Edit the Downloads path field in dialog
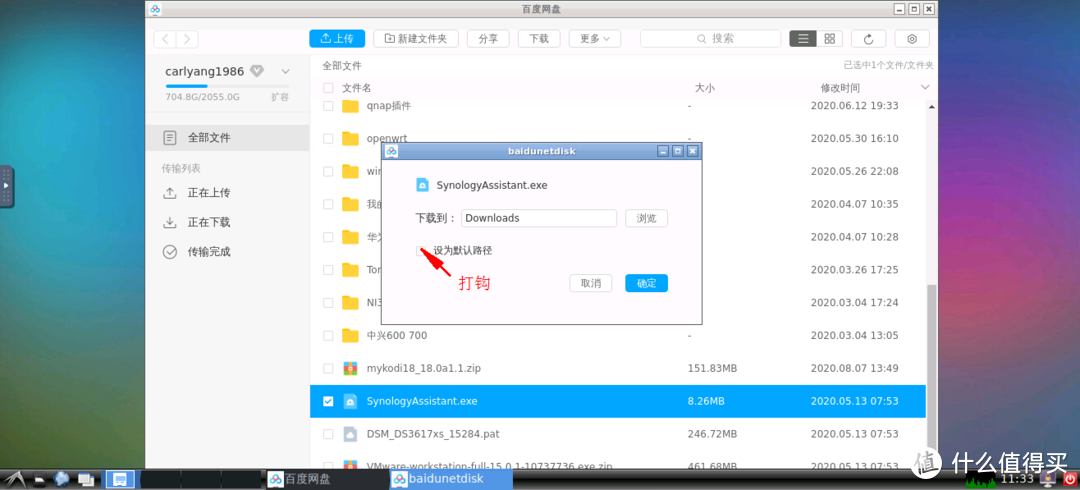1080x490 pixels. tap(539, 218)
